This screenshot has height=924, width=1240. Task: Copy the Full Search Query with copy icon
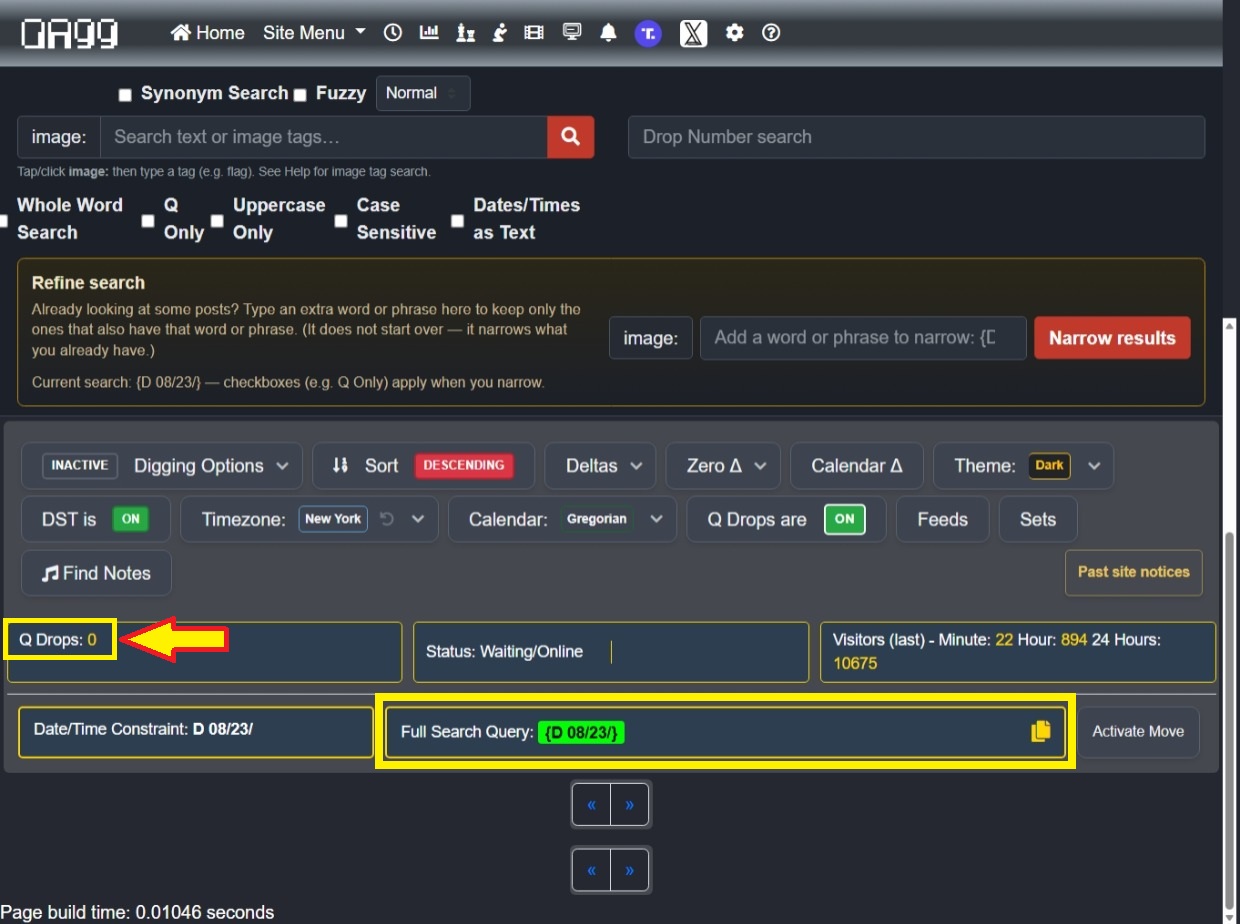1041,731
